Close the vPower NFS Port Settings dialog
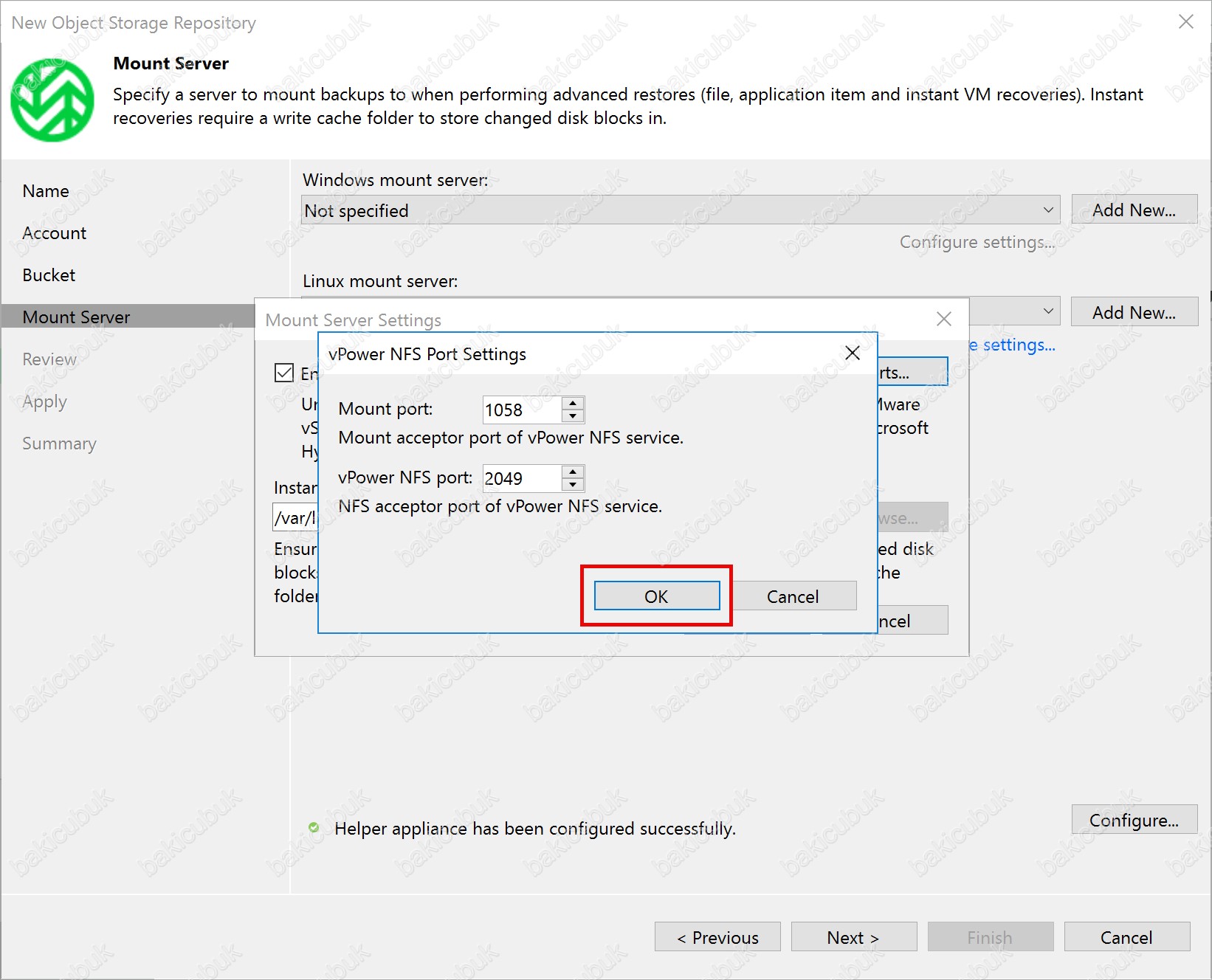Image resolution: width=1212 pixels, height=980 pixels. 853,353
